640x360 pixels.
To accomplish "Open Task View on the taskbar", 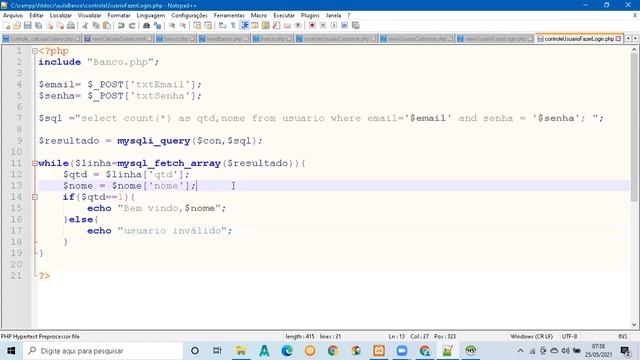I will click(217, 351).
